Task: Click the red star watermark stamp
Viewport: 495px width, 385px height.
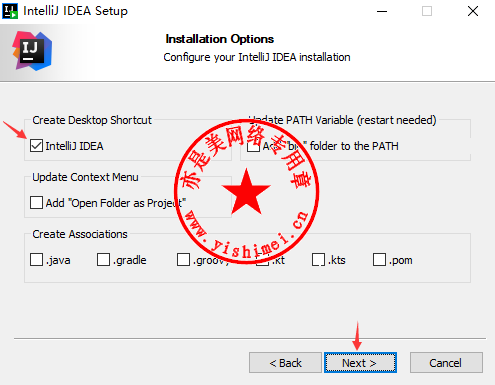Action: 246,192
